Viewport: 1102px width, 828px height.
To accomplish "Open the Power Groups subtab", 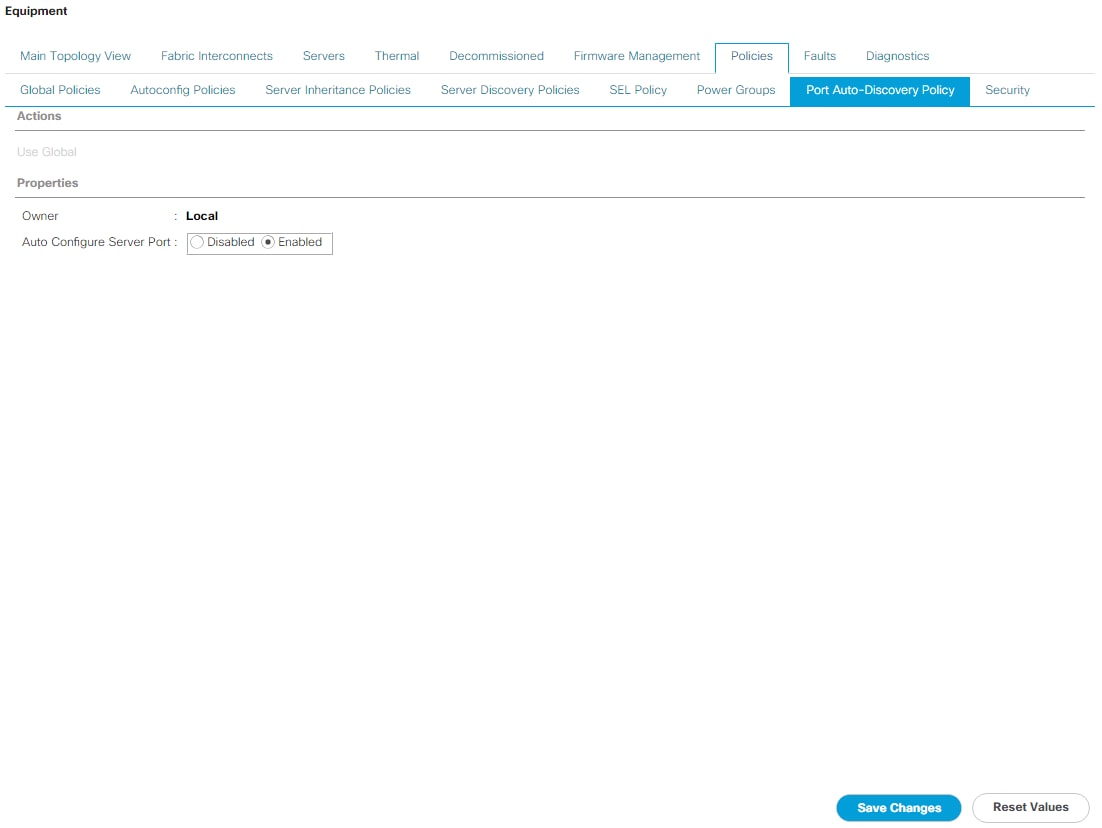I will [736, 91].
